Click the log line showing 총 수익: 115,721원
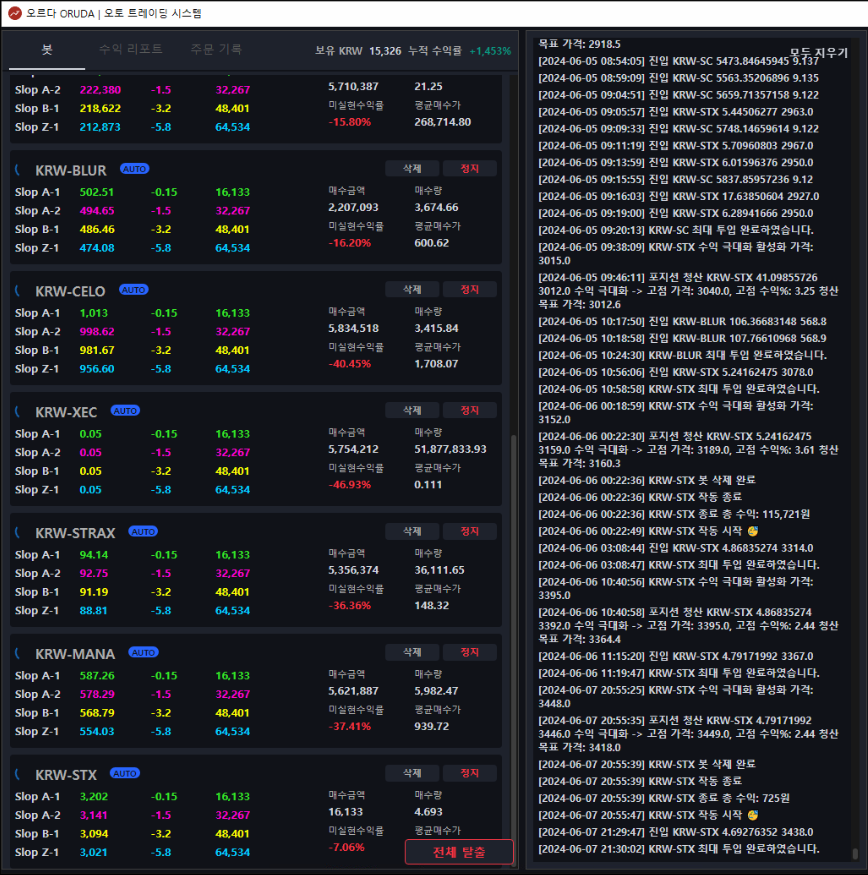868x875 pixels. pyautogui.click(x=674, y=514)
